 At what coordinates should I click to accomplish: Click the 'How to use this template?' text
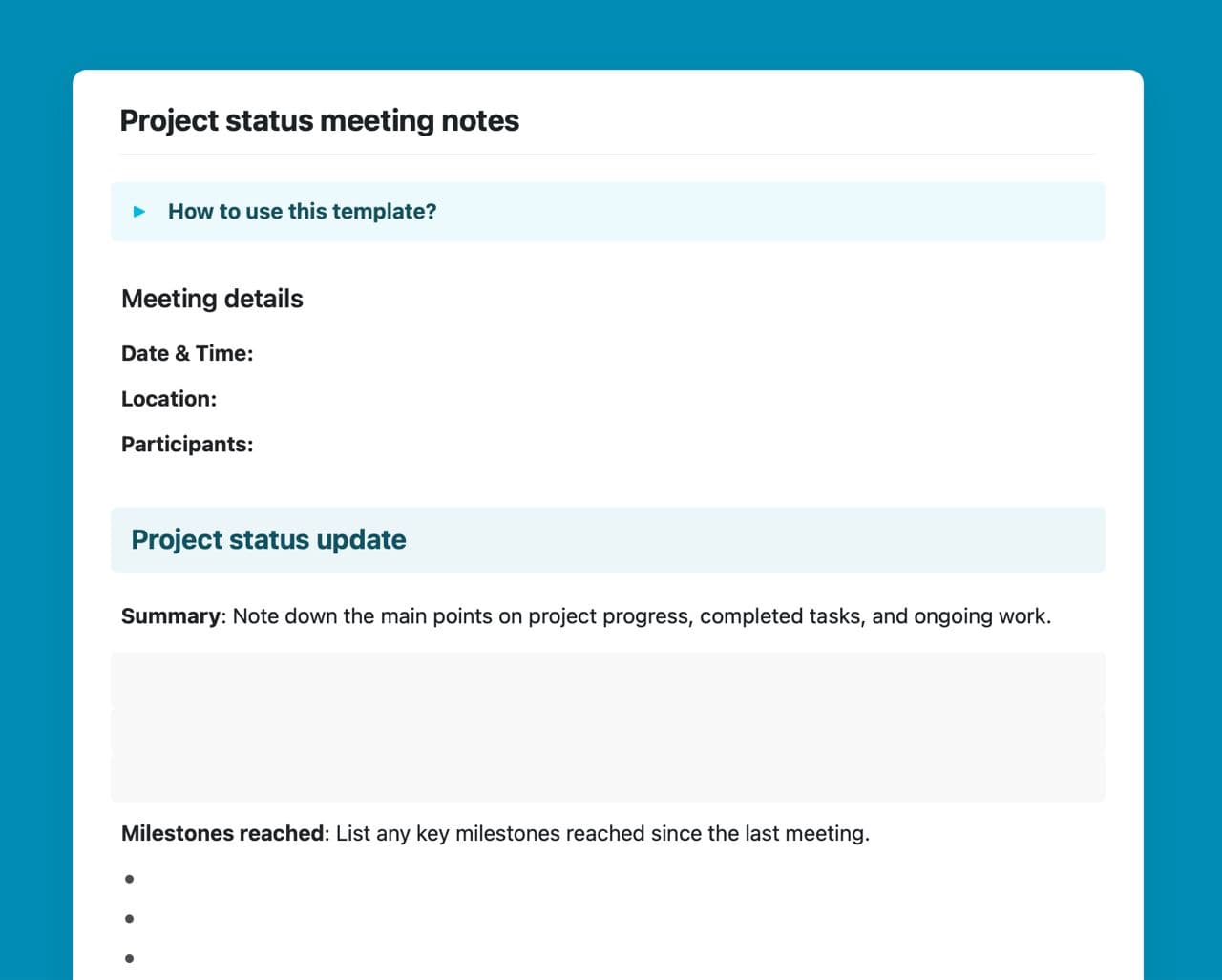point(302,212)
